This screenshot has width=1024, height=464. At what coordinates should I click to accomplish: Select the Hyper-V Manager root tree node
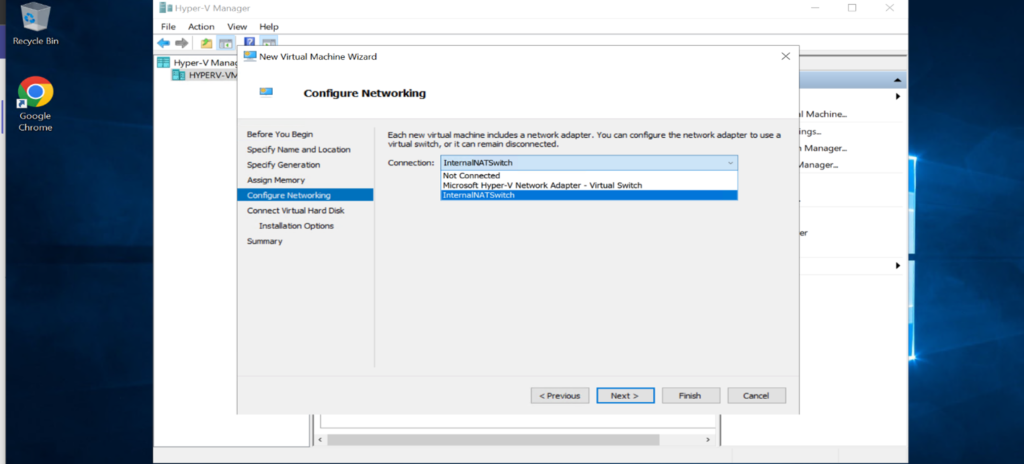point(199,63)
